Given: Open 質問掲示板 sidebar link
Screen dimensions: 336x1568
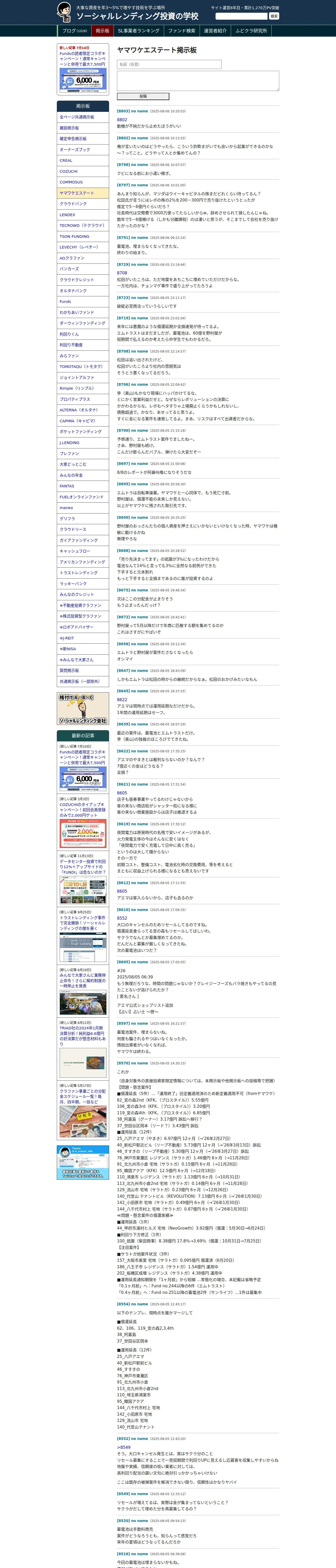Looking at the screenshot, I should pyautogui.click(x=83, y=671).
